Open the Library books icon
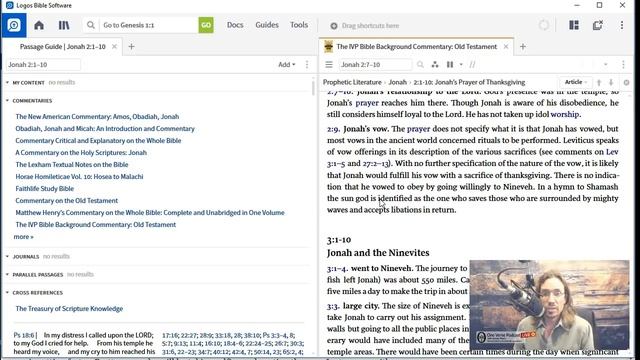640x360 pixels. [64, 25]
